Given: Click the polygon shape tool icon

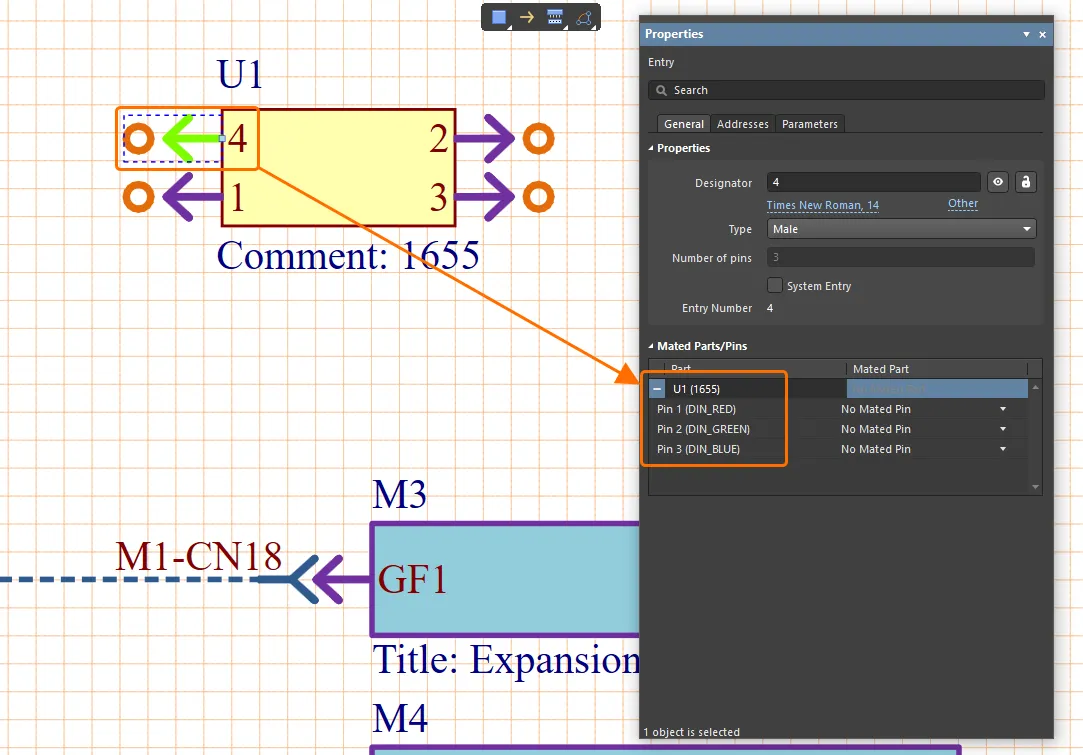Looking at the screenshot, I should click(584, 17).
